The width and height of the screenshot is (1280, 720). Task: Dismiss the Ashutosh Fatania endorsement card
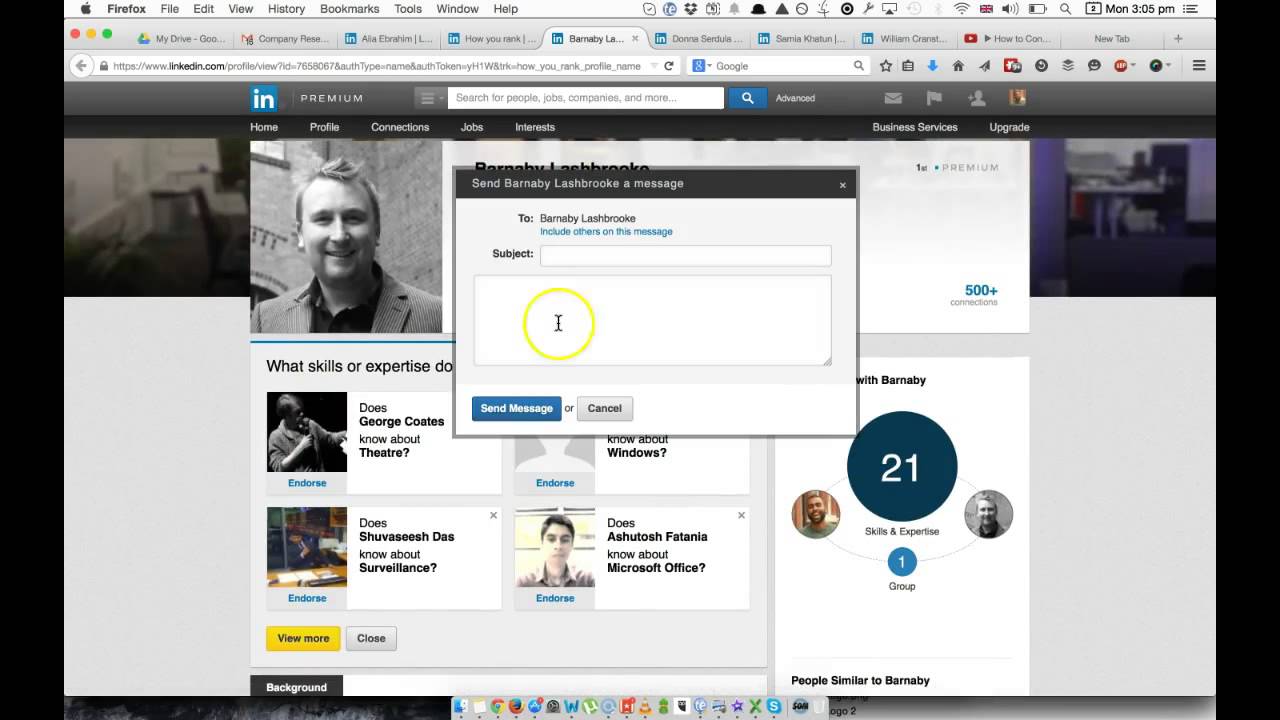(741, 515)
